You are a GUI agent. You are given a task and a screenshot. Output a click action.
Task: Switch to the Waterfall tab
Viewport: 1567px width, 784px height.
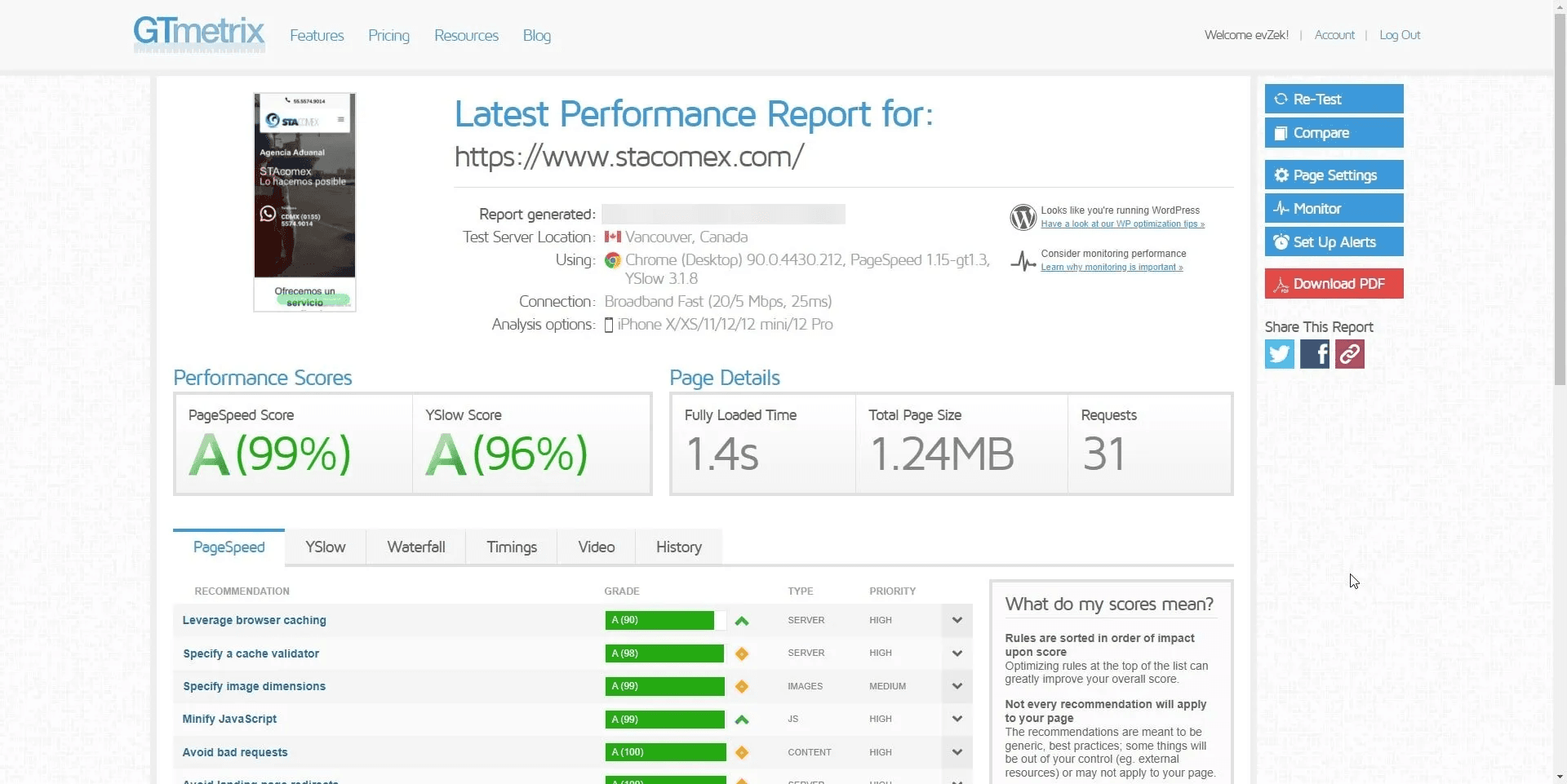point(415,547)
